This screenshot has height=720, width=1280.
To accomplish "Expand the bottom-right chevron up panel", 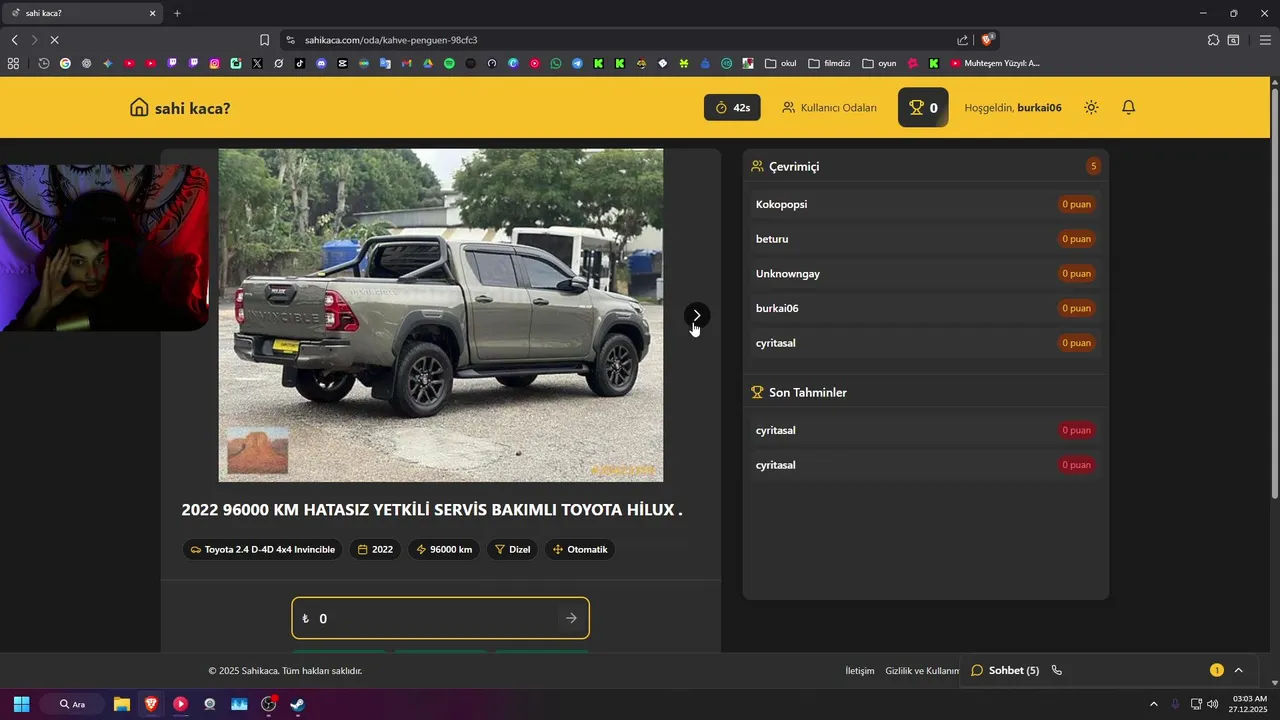I will click(x=1238, y=670).
